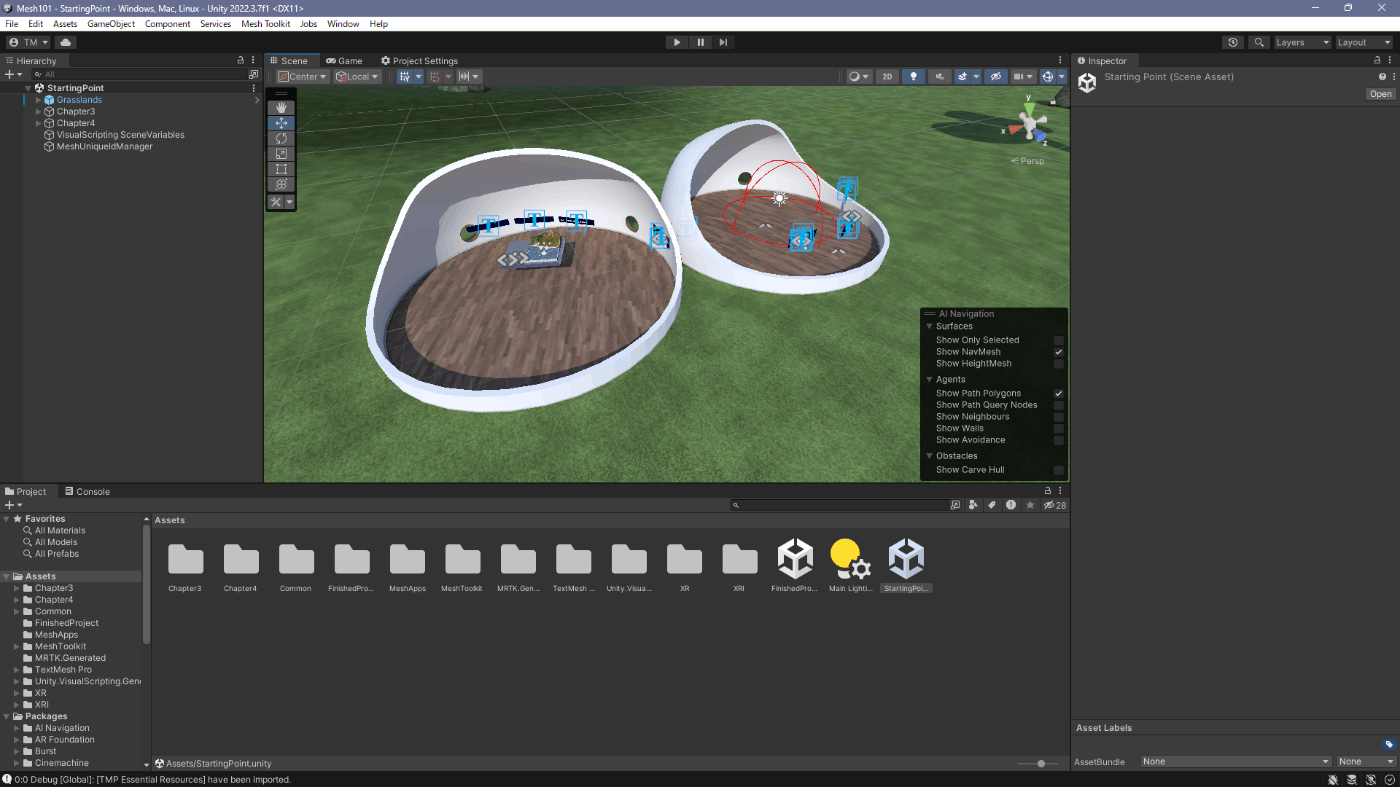Collapse the StartingPoint scene in Hierarchy
Viewport: 1400px width, 787px height.
(28, 88)
